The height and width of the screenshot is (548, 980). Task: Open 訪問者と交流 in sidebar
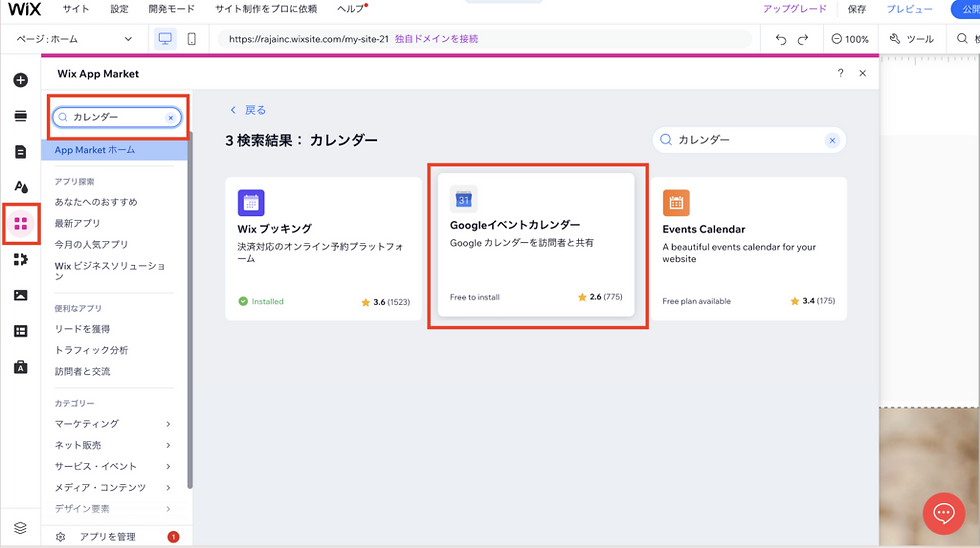(82, 371)
